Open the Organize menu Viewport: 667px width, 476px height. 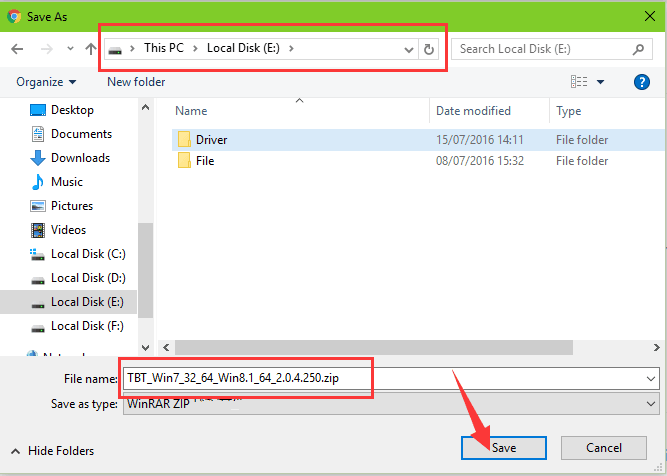click(46, 82)
